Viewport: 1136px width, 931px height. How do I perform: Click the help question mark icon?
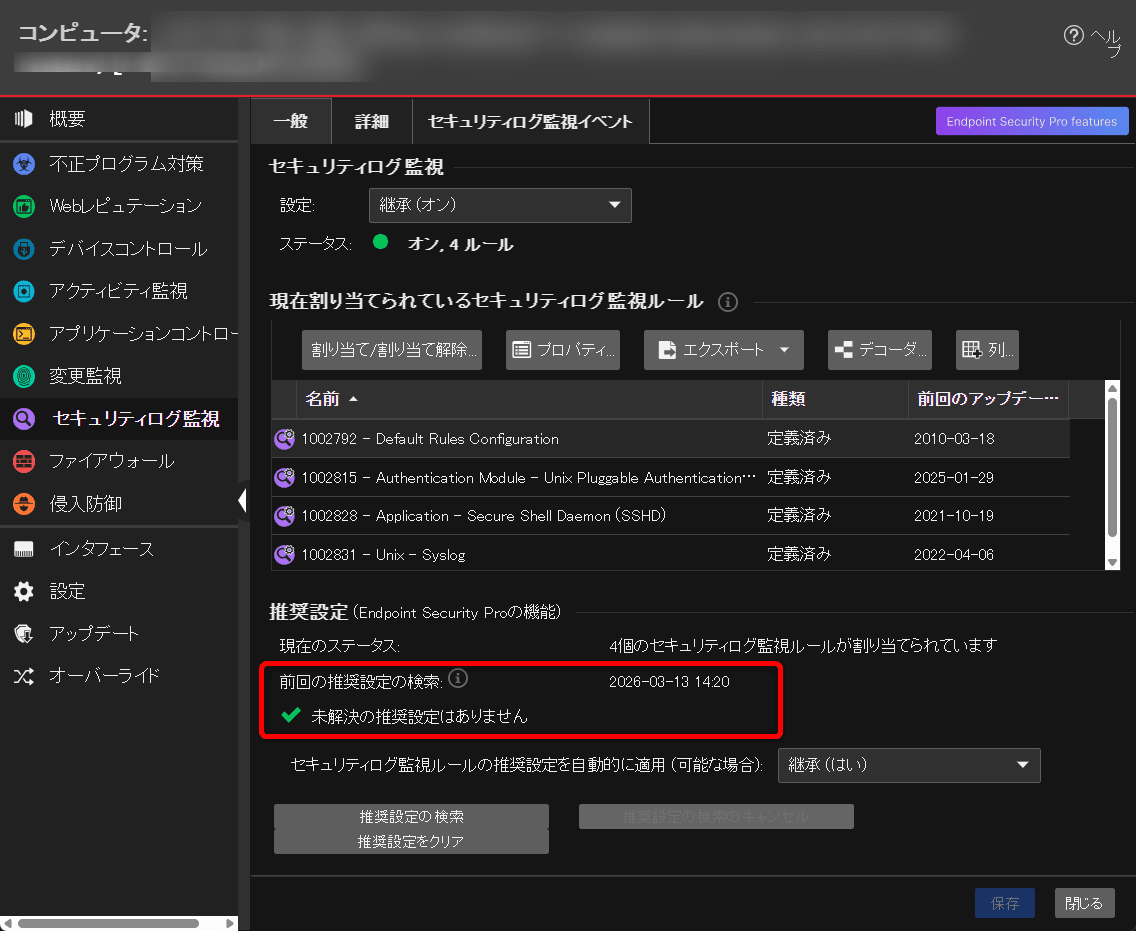point(1074,35)
